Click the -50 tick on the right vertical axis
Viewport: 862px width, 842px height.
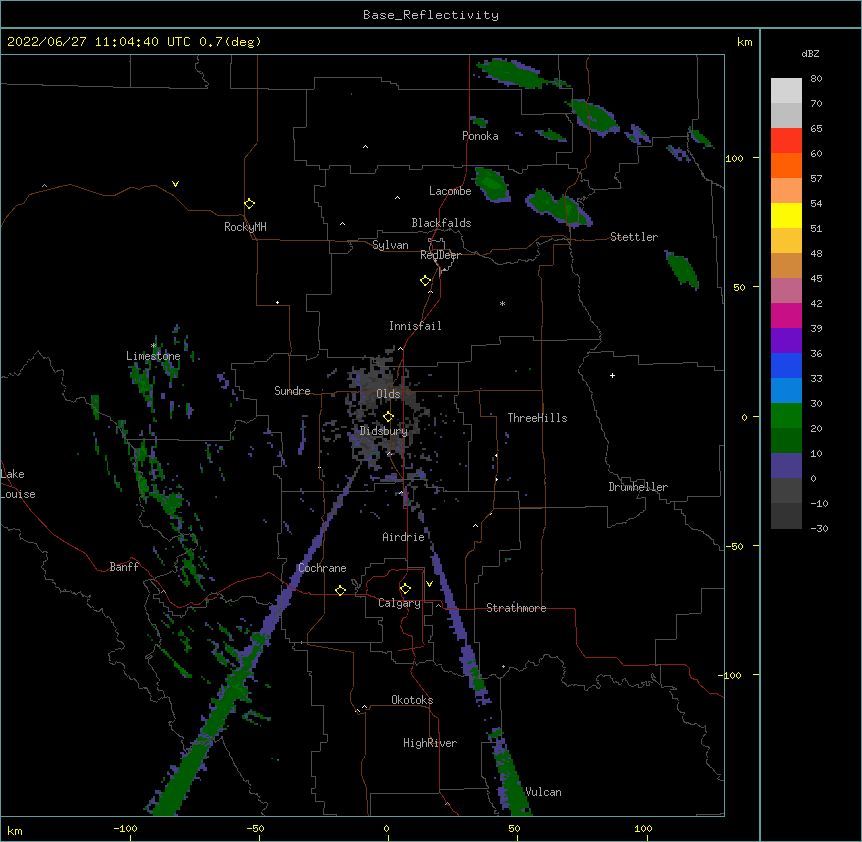734,546
